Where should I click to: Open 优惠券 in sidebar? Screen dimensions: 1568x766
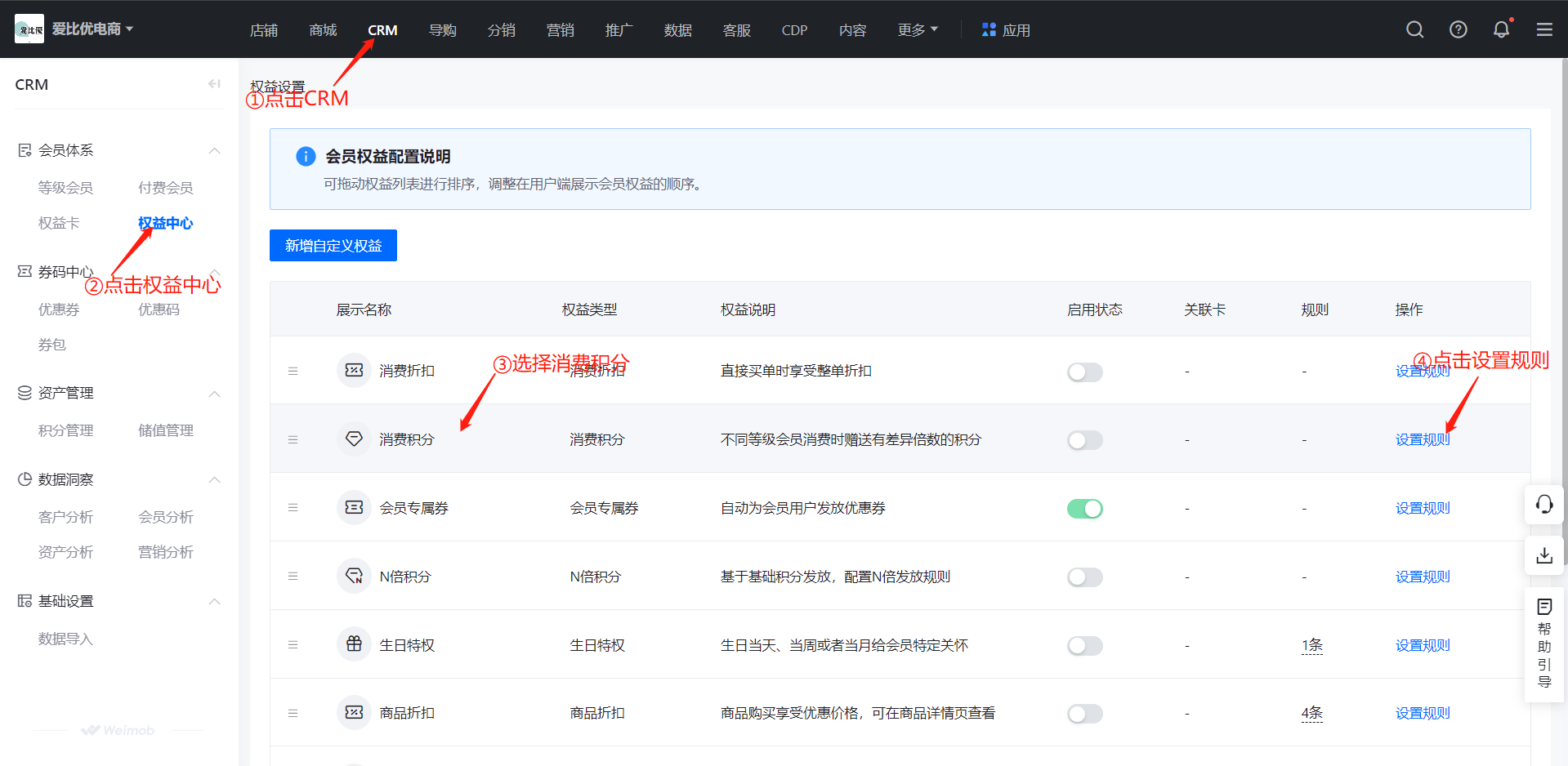click(x=59, y=310)
